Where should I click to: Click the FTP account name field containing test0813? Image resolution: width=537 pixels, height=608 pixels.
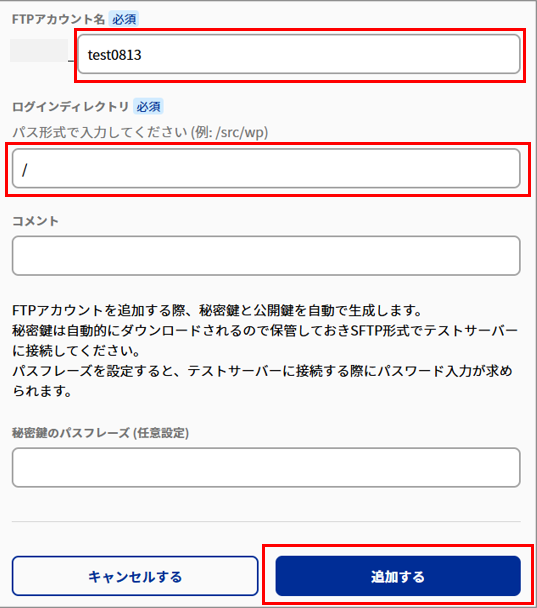(x=299, y=54)
